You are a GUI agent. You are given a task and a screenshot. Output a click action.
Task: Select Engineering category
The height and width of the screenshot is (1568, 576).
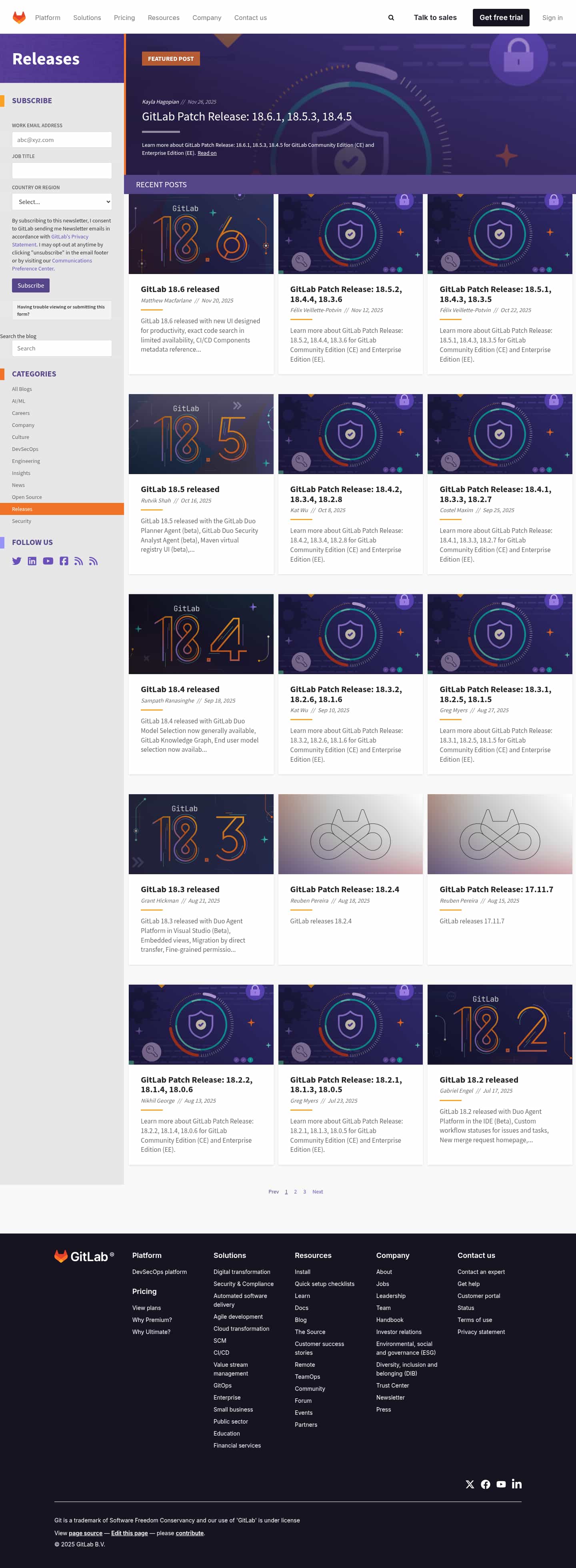tap(26, 461)
